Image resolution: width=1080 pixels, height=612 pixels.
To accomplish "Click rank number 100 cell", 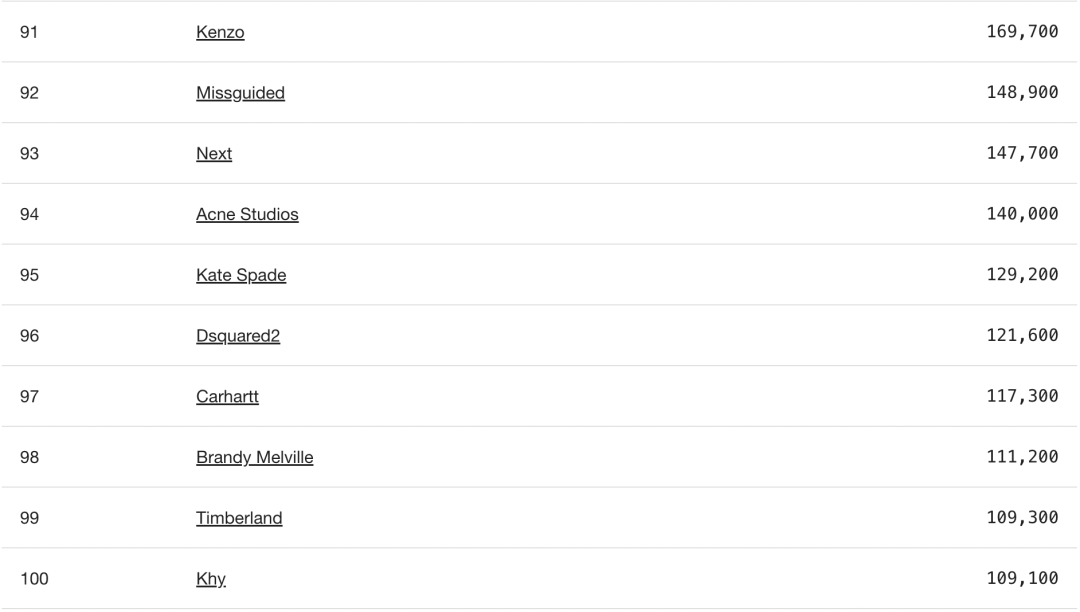I will [34, 579].
